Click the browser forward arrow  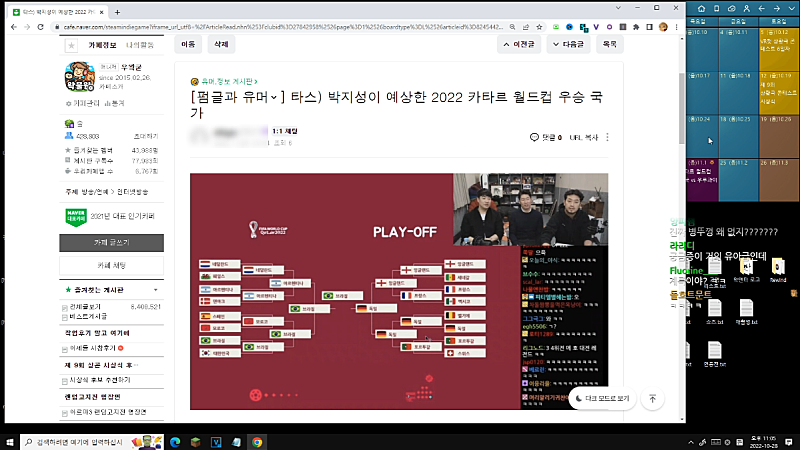(x=27, y=27)
